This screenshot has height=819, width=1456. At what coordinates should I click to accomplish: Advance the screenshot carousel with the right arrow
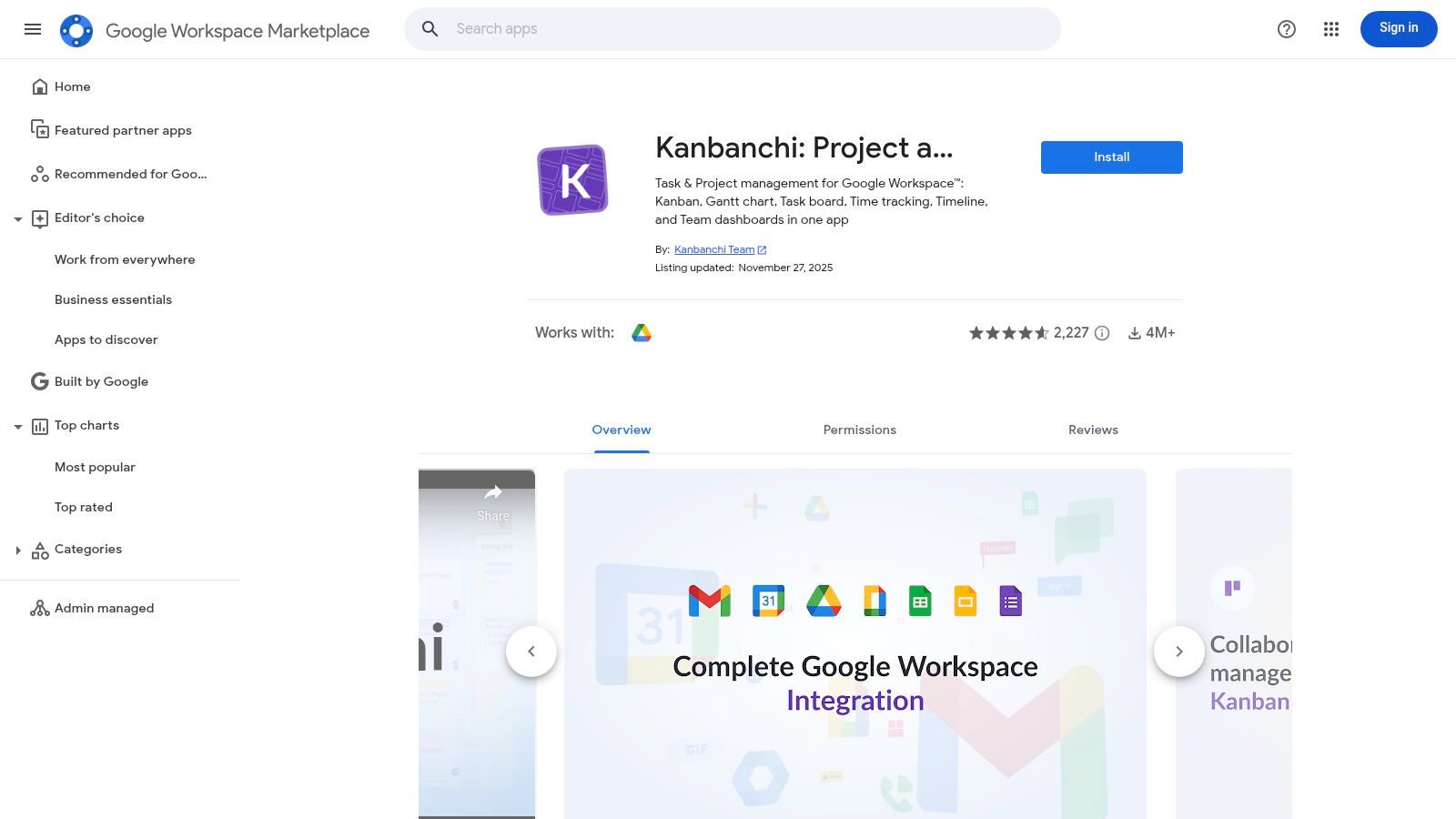click(1178, 651)
